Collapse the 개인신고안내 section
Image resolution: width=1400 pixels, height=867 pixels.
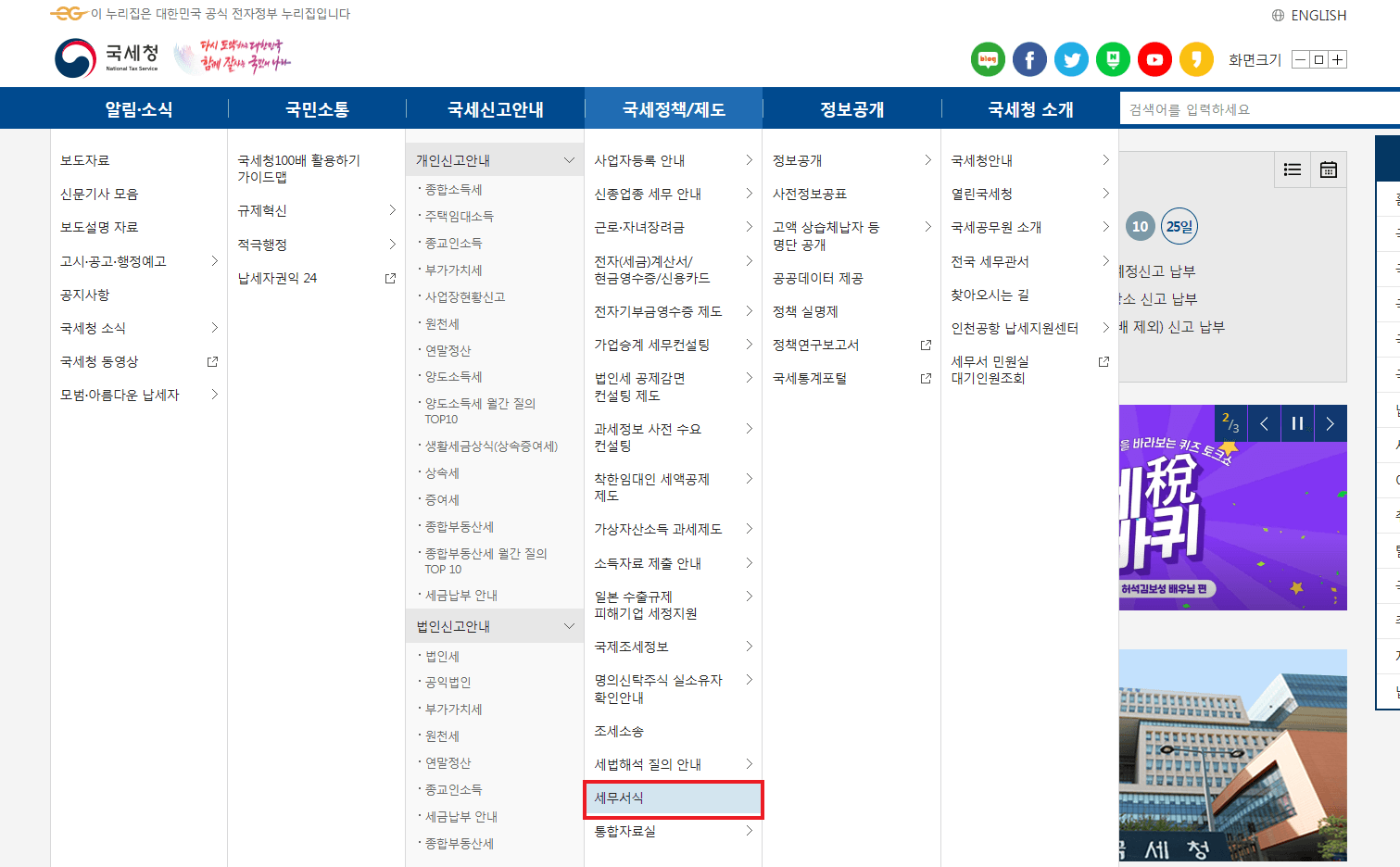click(x=572, y=158)
